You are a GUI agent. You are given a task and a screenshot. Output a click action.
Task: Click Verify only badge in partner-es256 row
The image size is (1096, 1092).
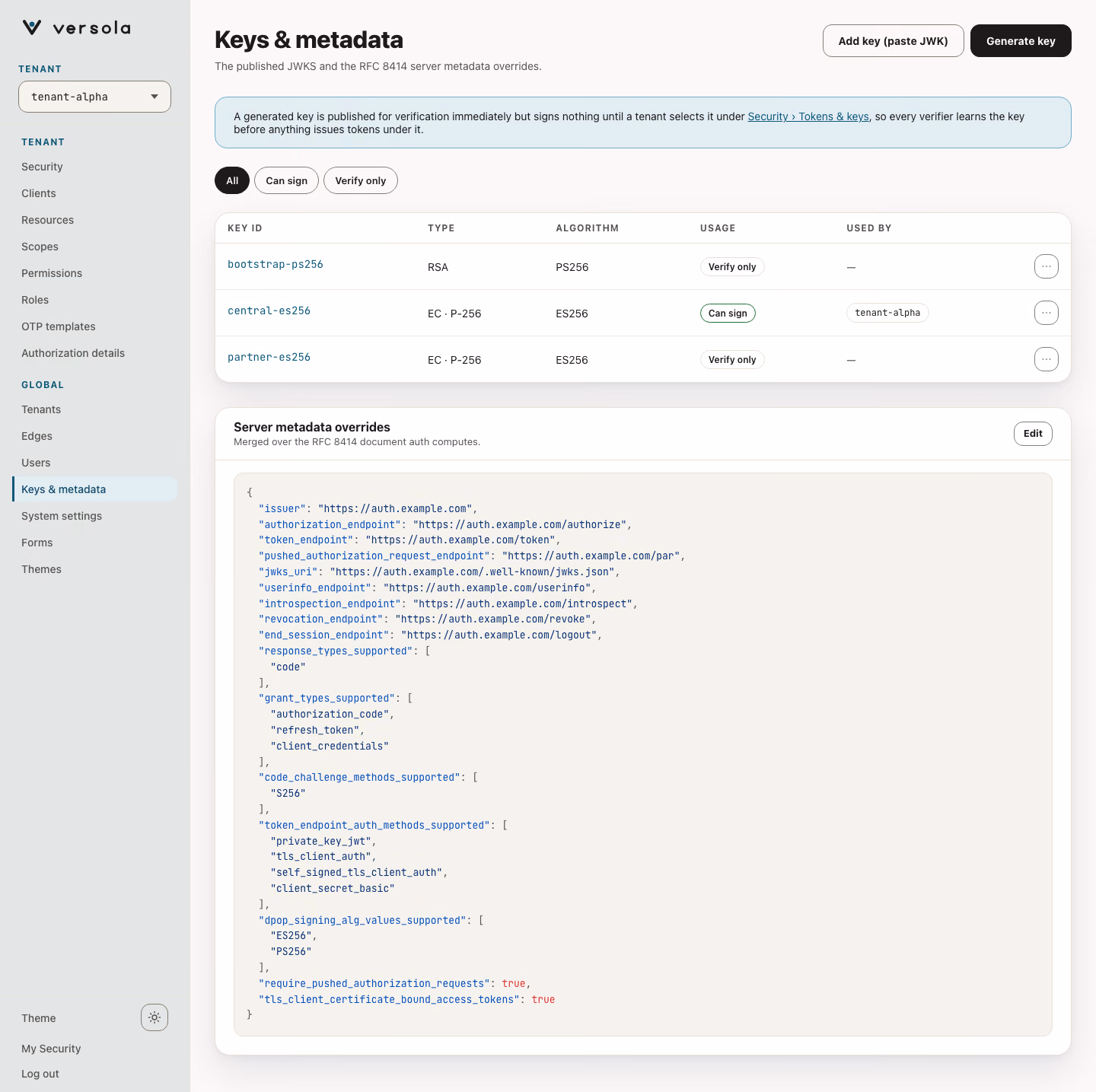[x=732, y=360]
